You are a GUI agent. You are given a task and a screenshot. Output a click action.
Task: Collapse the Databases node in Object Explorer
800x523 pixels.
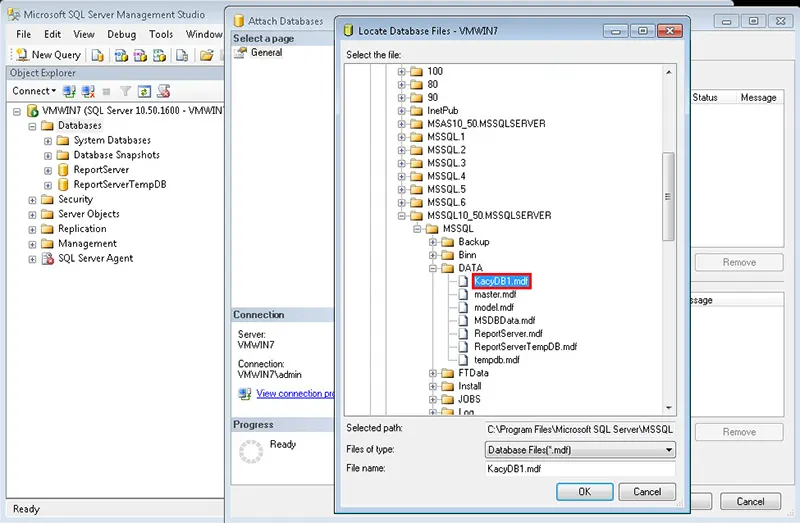(32, 126)
